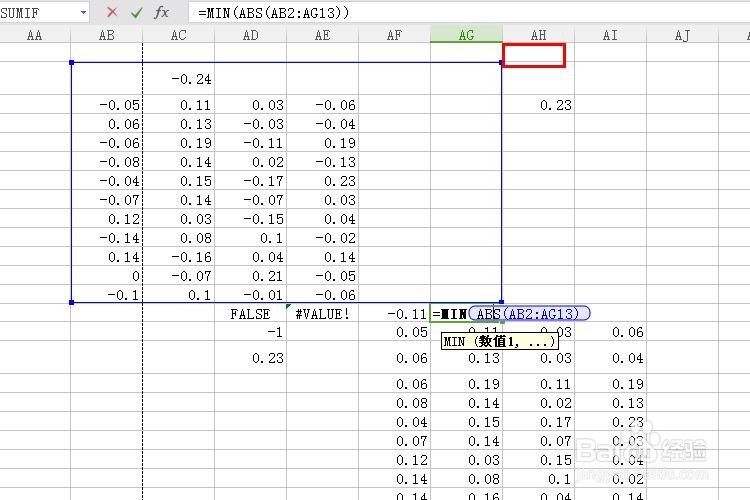Click the cell with -0.16 in column AC
This screenshot has width=750, height=500.
[178, 256]
